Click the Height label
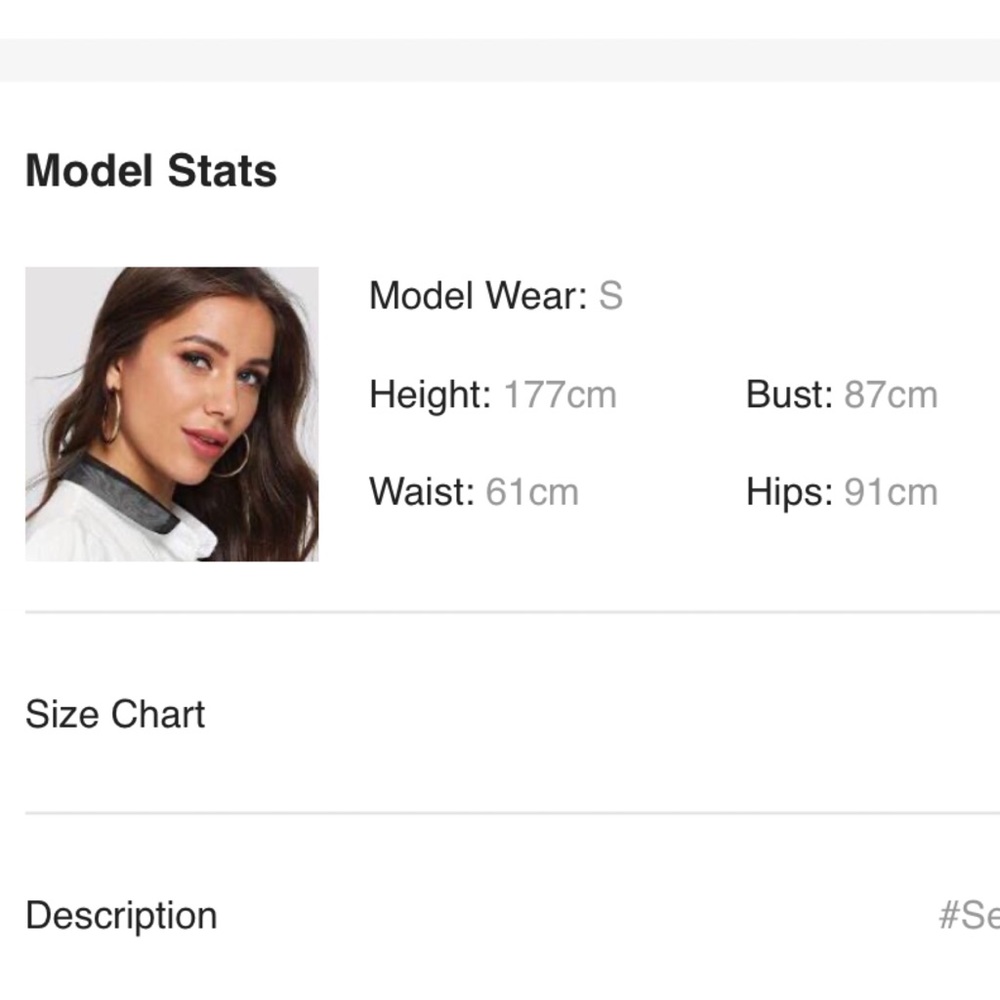This screenshot has width=1000, height=1000. [430, 394]
